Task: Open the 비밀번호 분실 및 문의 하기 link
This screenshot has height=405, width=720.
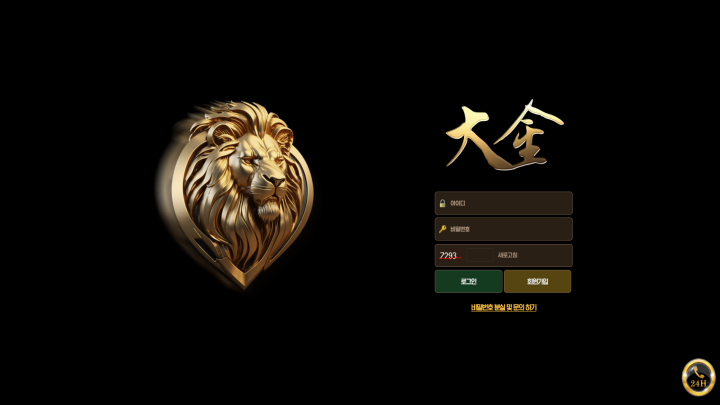Action: 504,308
